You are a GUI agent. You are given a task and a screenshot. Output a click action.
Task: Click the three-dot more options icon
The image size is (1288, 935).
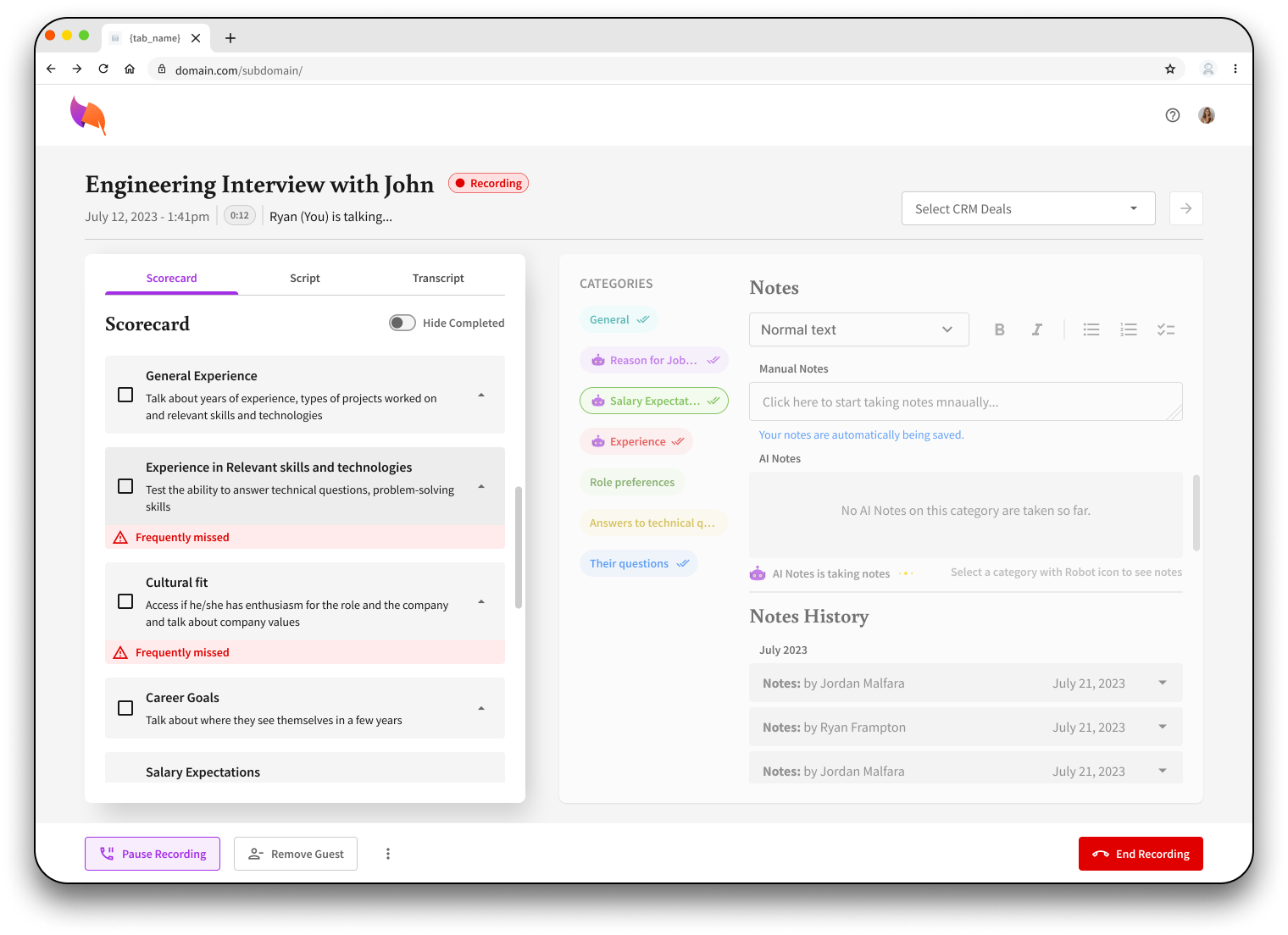point(388,854)
